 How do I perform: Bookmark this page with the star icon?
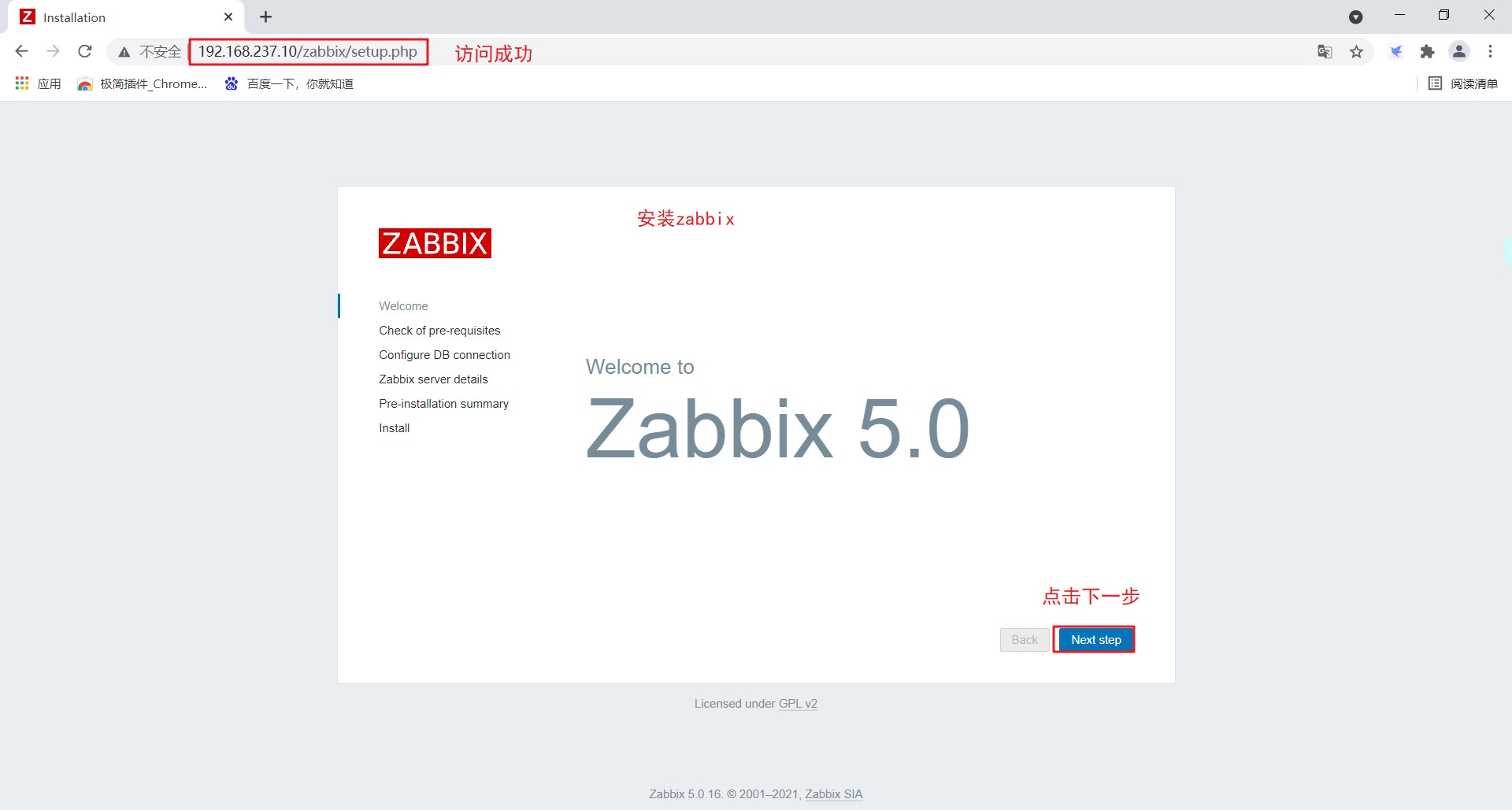1356,52
